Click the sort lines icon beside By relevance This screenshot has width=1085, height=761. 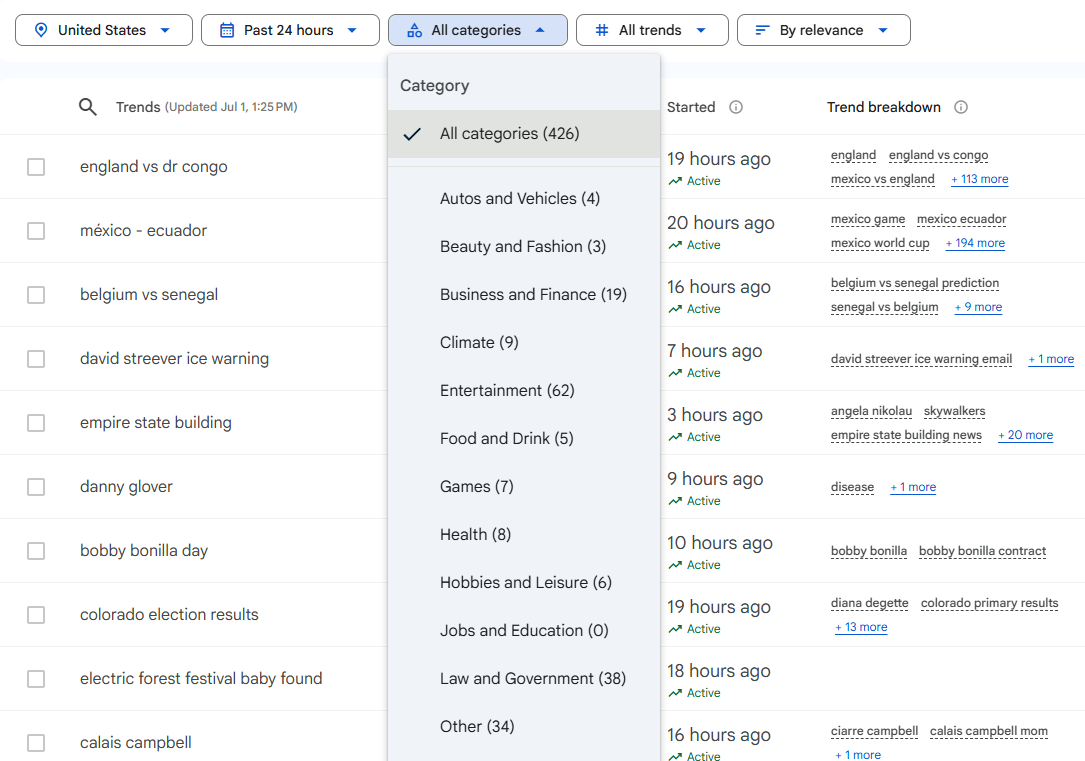[762, 30]
